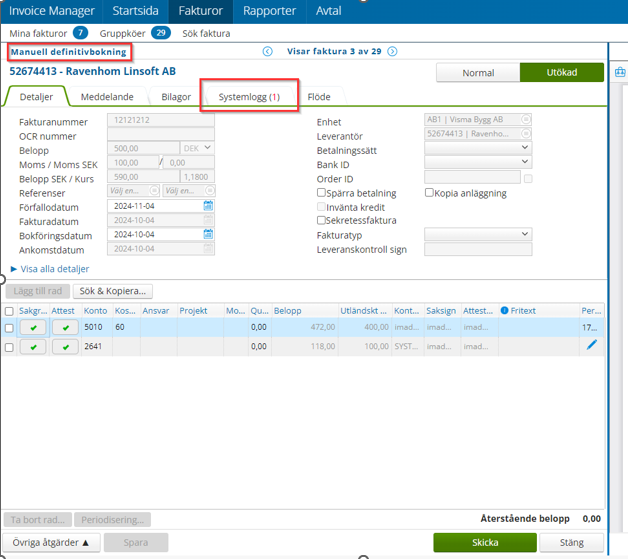Switch to Utökad view mode
The width and height of the screenshot is (628, 559).
pos(562,72)
